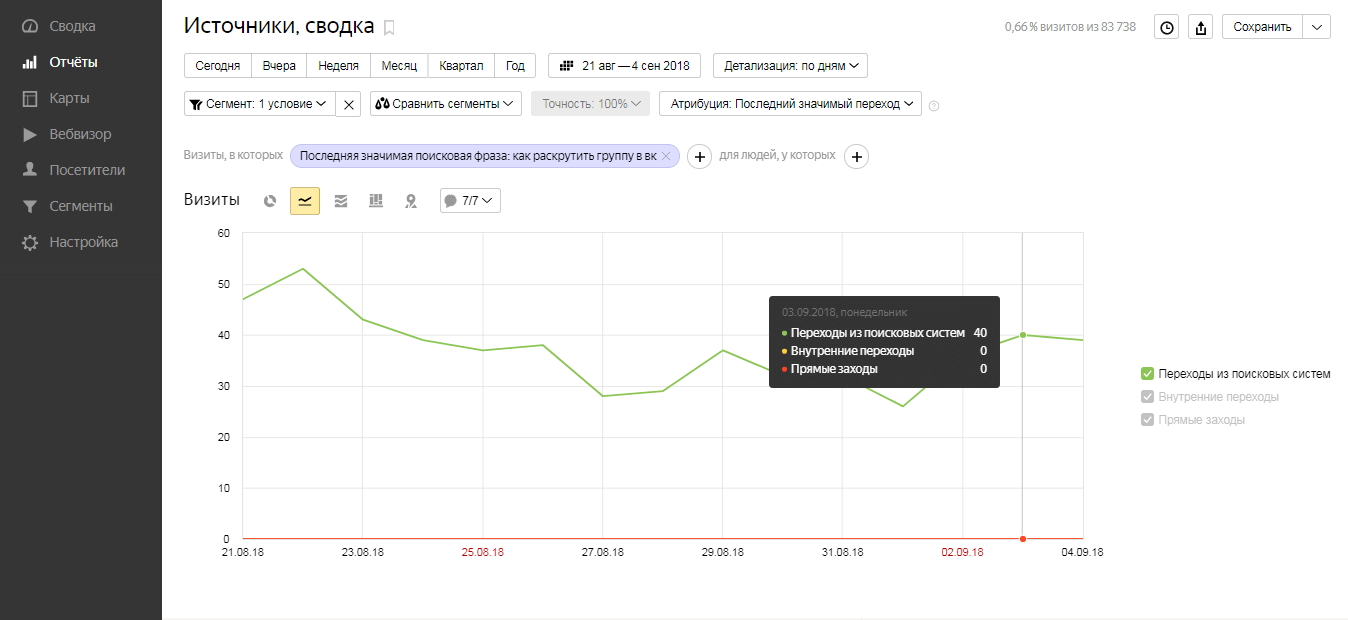1348x620 pixels.
Task: Toggle the Прямые заходы checkbox
Action: pyautogui.click(x=1148, y=420)
